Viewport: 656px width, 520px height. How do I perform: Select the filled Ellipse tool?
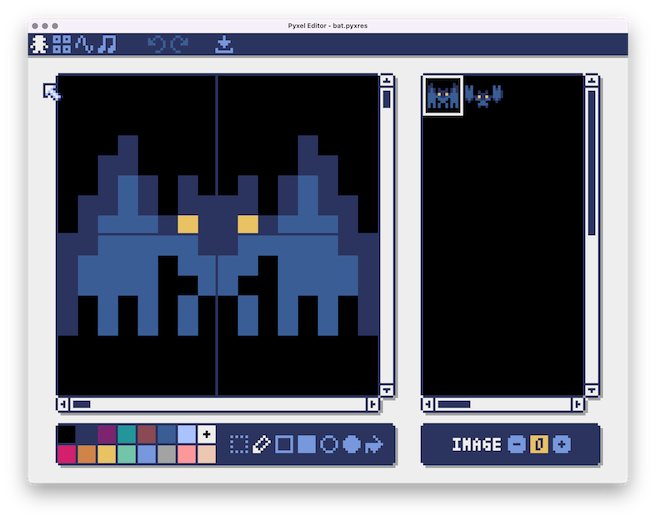352,444
